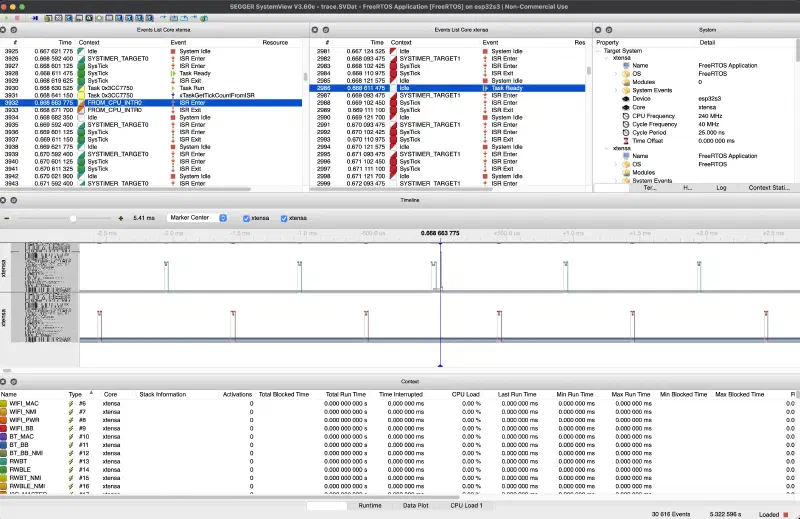Click the WIFI_MAC context color icon

4,404
